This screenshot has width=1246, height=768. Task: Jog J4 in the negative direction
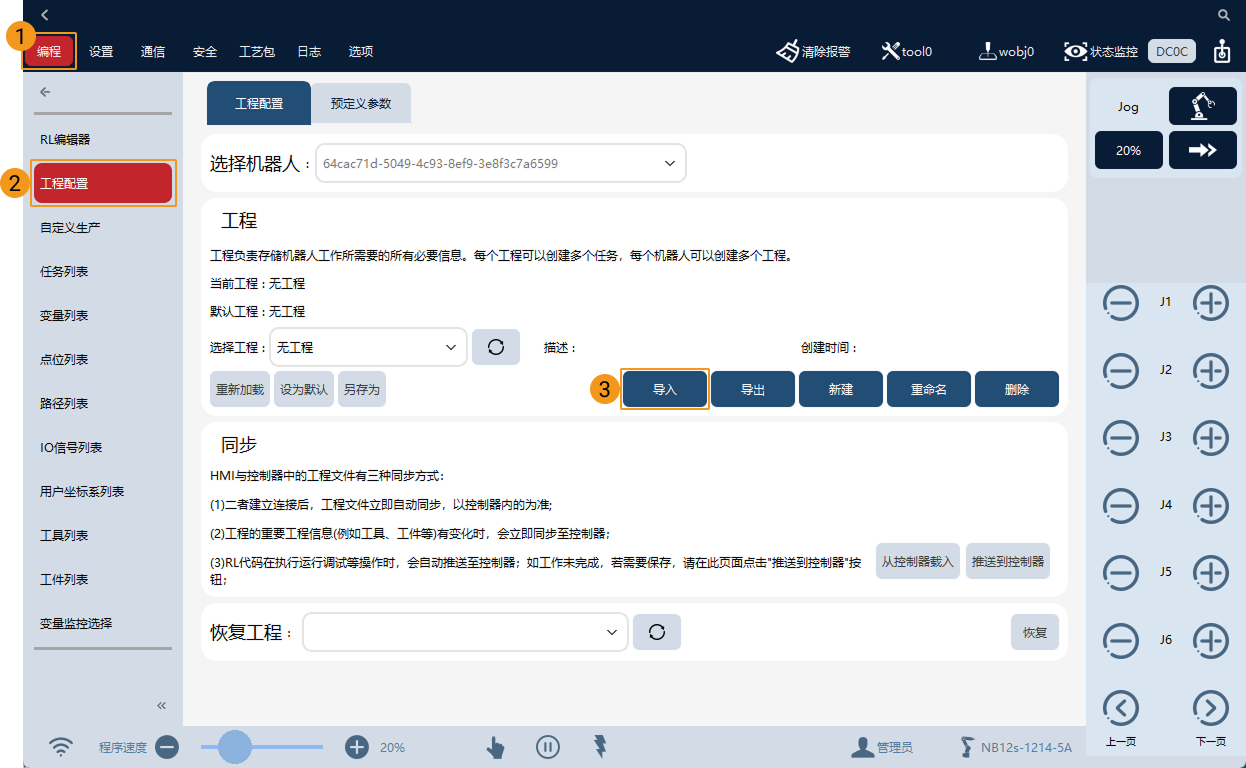pyautogui.click(x=1120, y=506)
